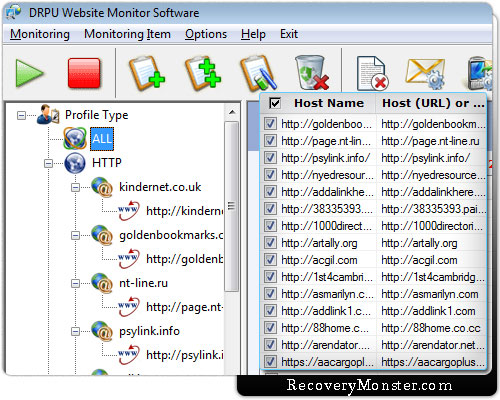Select the http://addlink1.com URL cell
The height and width of the screenshot is (400, 500).
pos(428,311)
